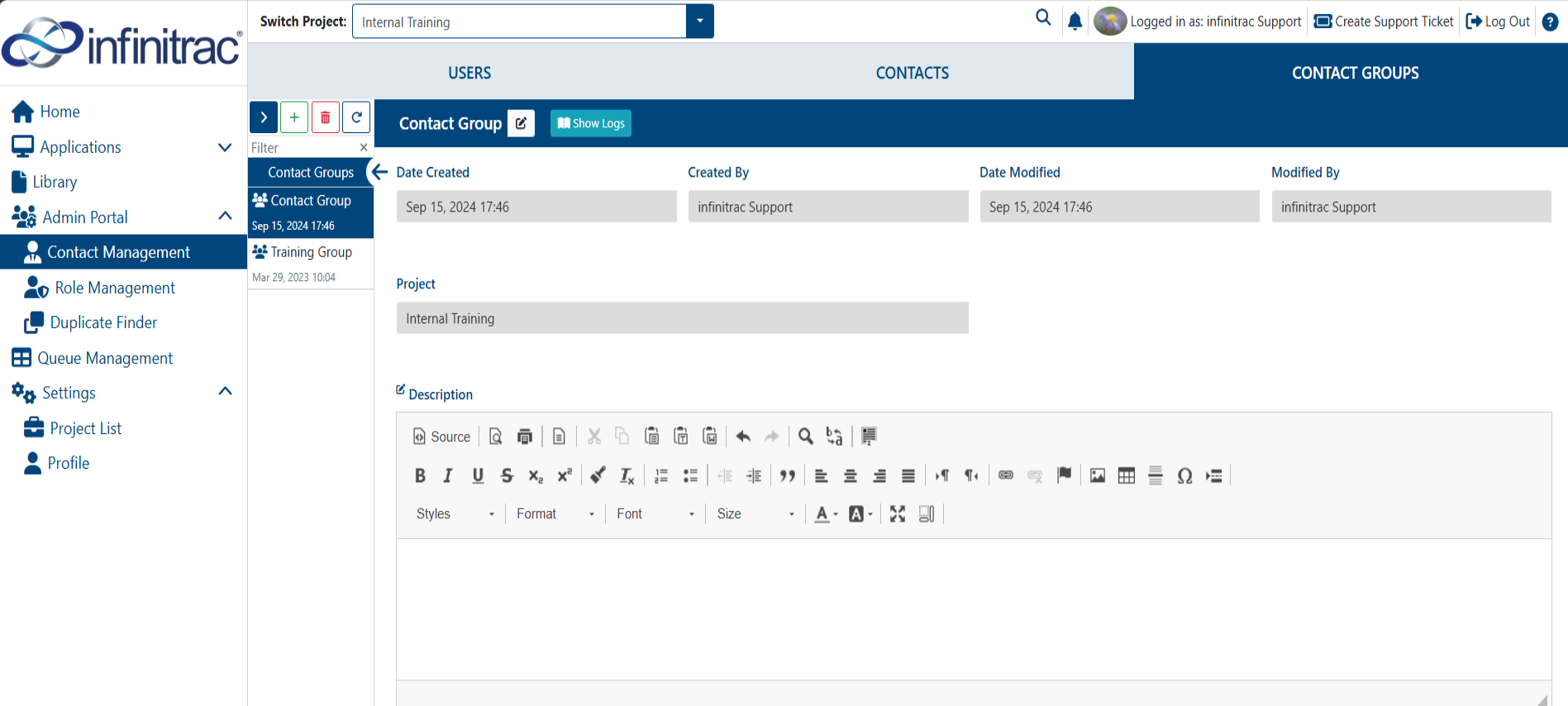Viewport: 1568px width, 706px height.
Task: Apply Italic formatting in editor
Action: (x=448, y=475)
